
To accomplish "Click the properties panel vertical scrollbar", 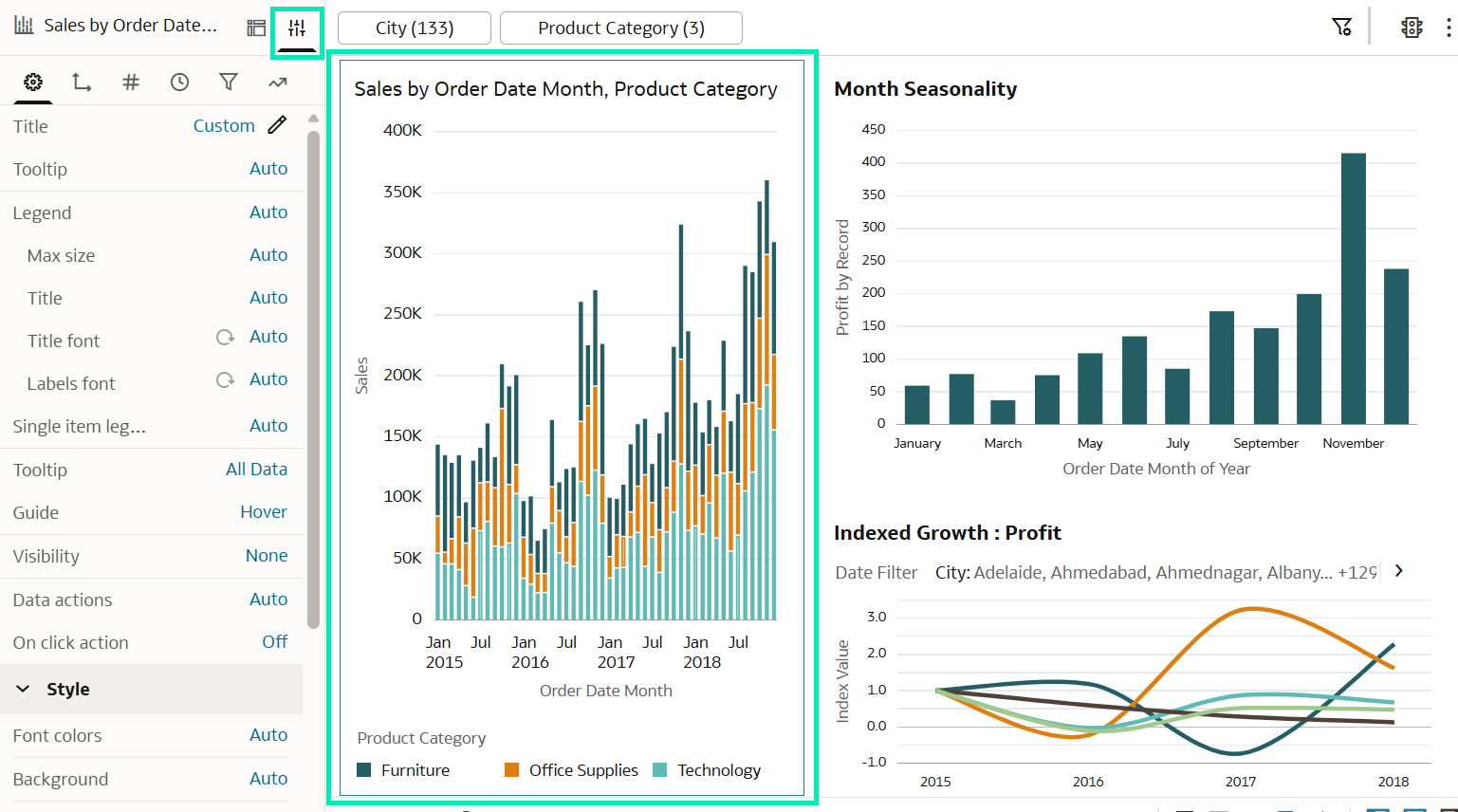I will click(x=314, y=379).
